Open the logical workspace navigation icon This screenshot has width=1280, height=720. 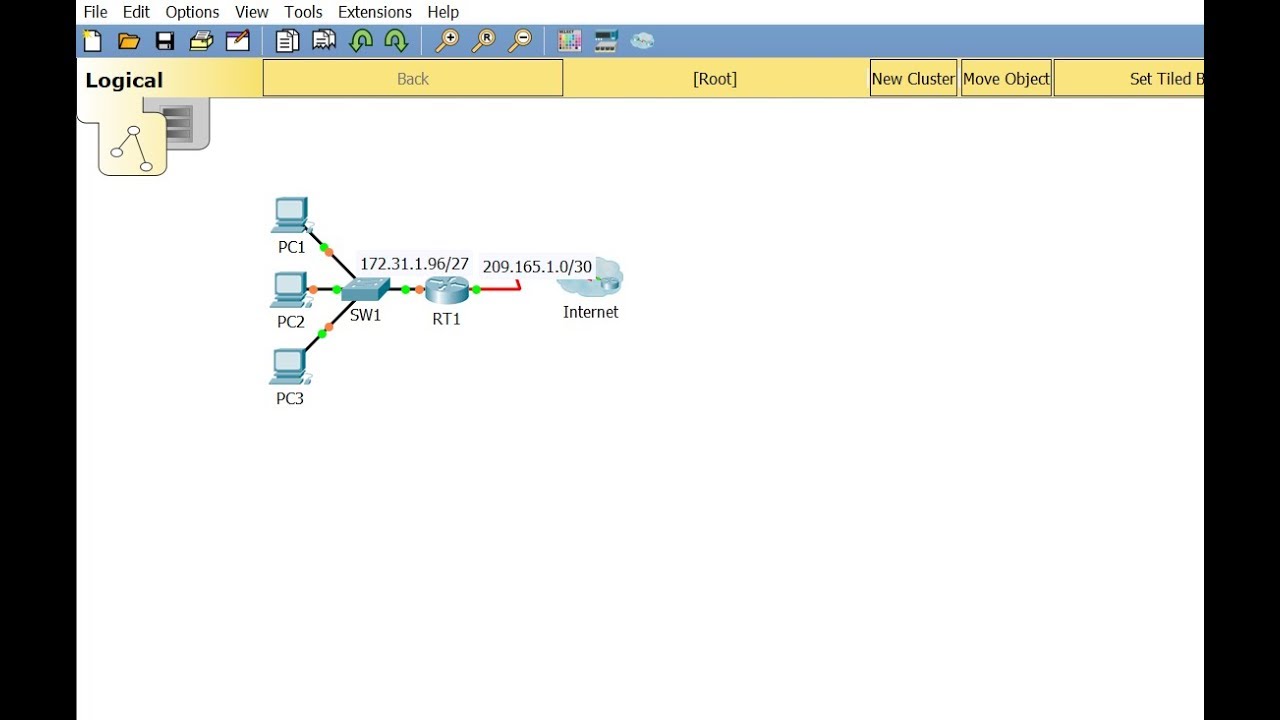point(133,146)
